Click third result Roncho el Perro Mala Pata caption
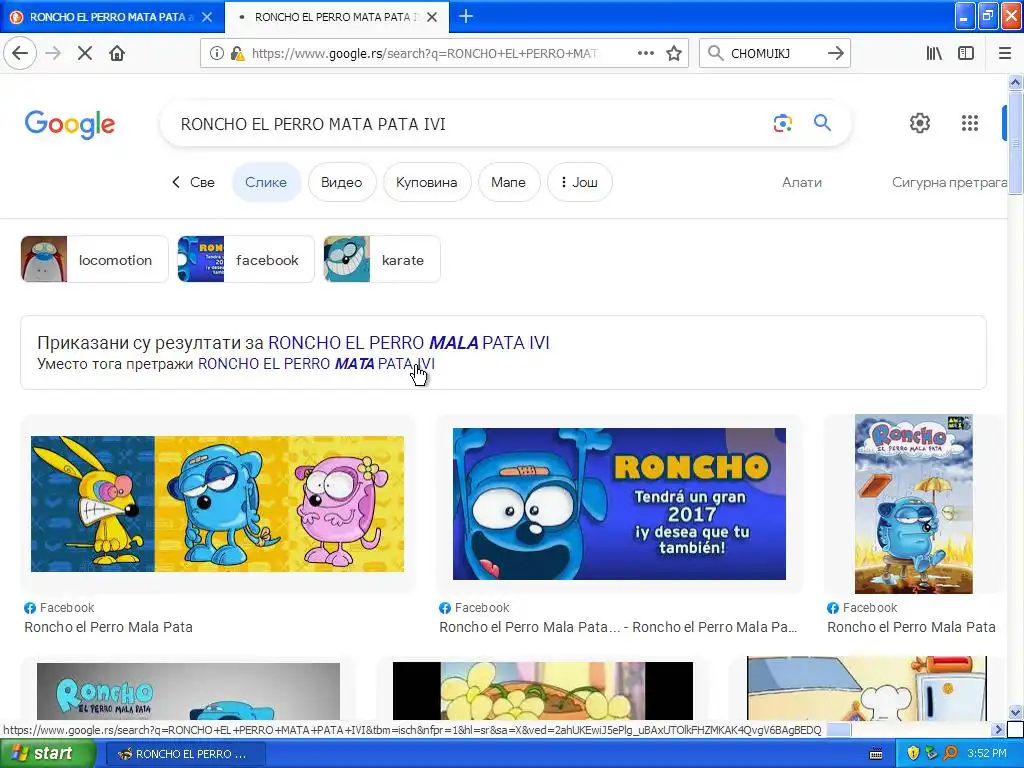1024x768 pixels. pyautogui.click(x=911, y=627)
